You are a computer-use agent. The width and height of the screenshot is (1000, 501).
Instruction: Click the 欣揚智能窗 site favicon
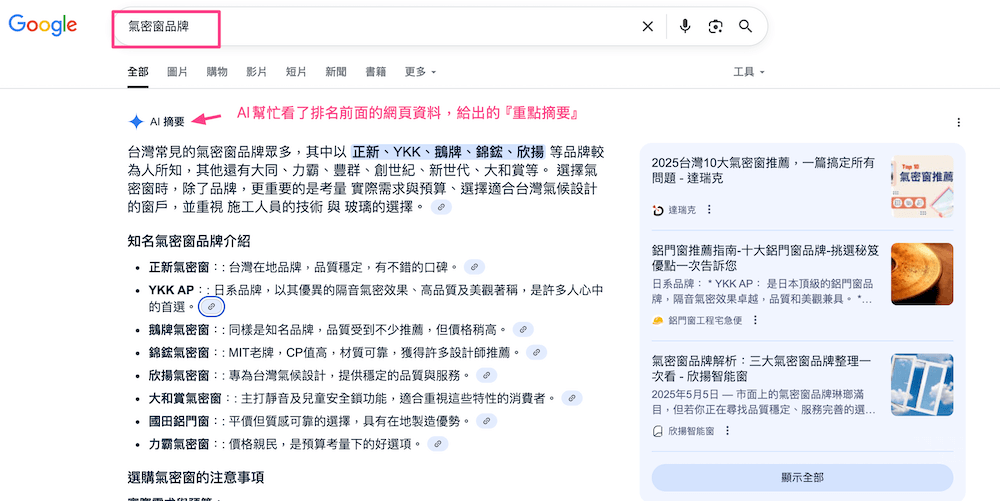[x=658, y=432]
